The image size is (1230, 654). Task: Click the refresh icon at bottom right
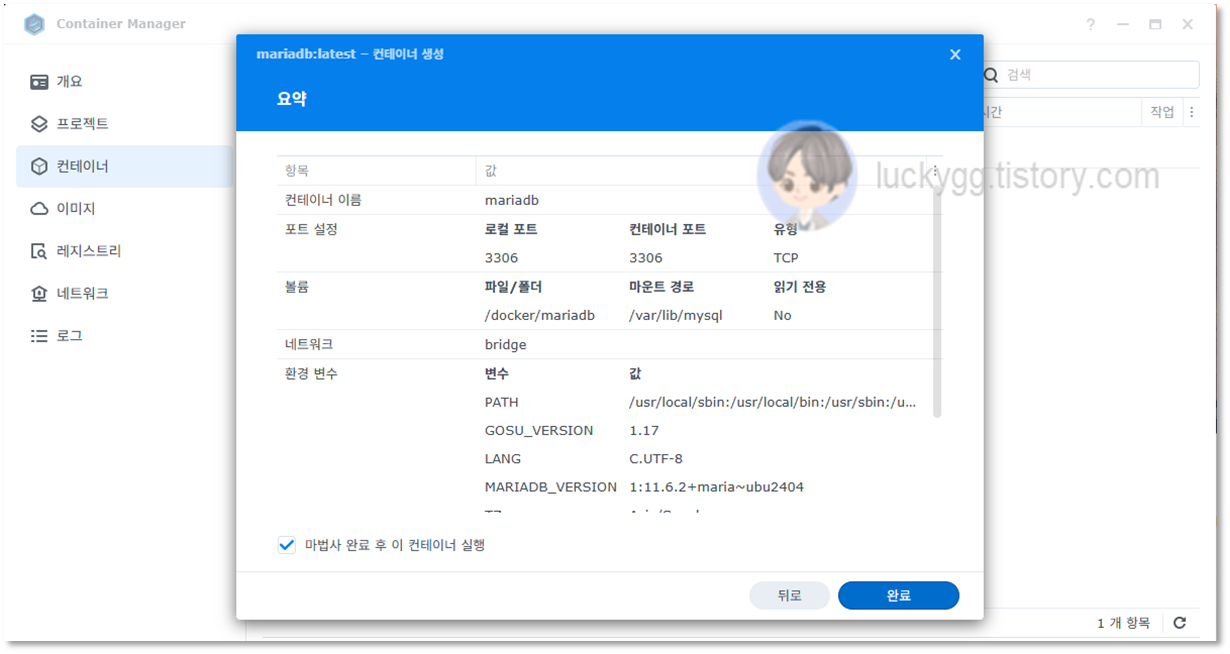pos(1180,623)
